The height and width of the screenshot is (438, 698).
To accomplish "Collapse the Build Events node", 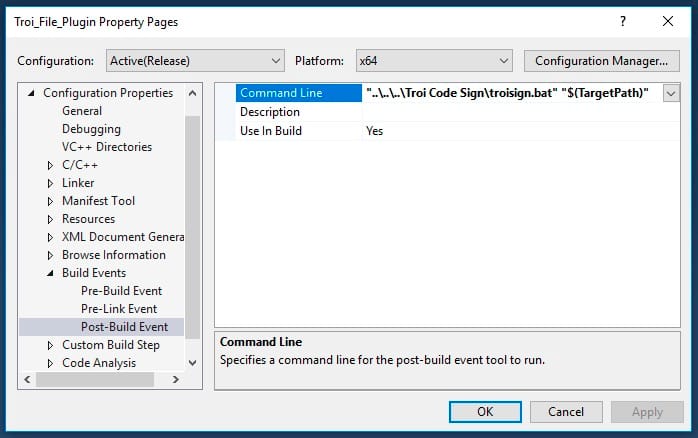I will pyautogui.click(x=51, y=273).
